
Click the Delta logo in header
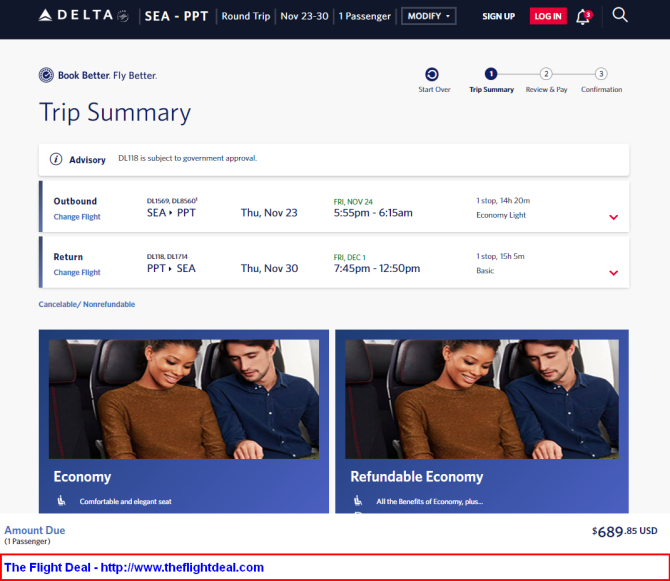(83, 16)
